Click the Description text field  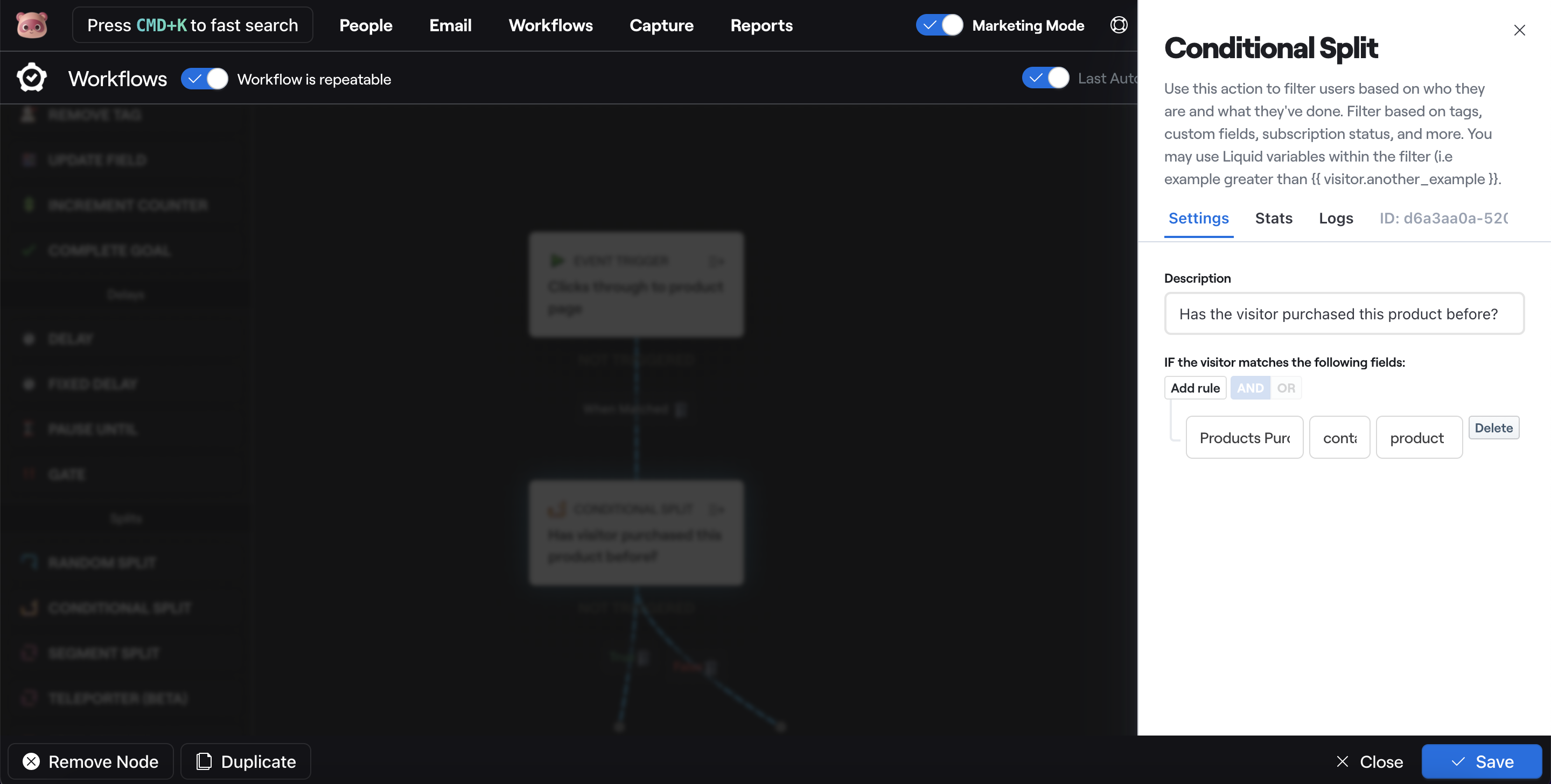click(x=1343, y=314)
